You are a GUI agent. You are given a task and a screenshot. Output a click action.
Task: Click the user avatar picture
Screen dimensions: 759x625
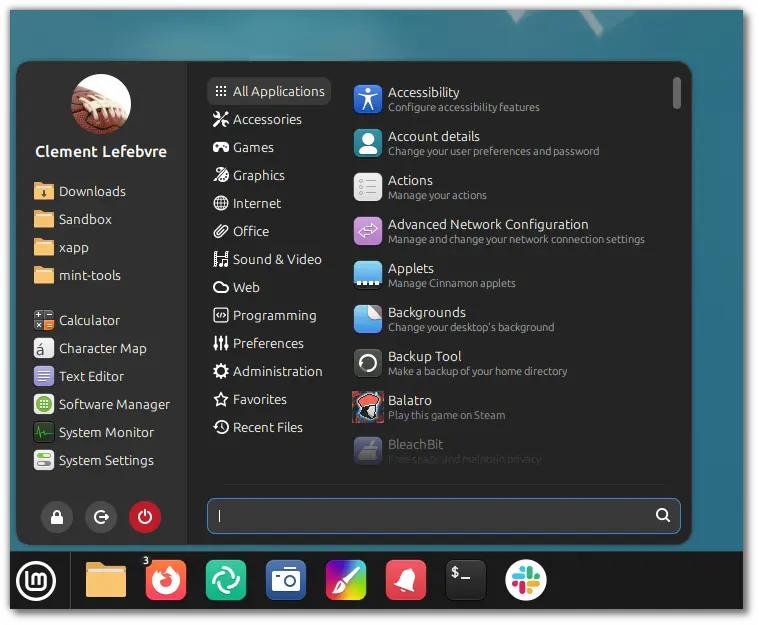pyautogui.click(x=101, y=105)
